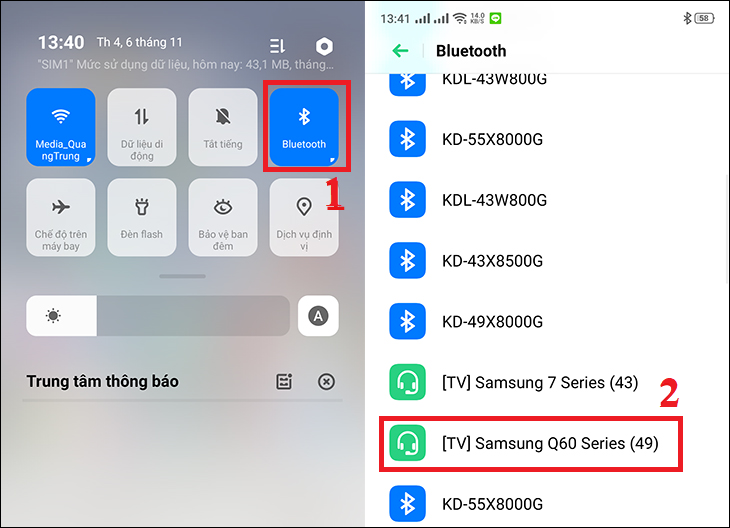Tap the green back arrow
The height and width of the screenshot is (528, 730).
[400, 51]
